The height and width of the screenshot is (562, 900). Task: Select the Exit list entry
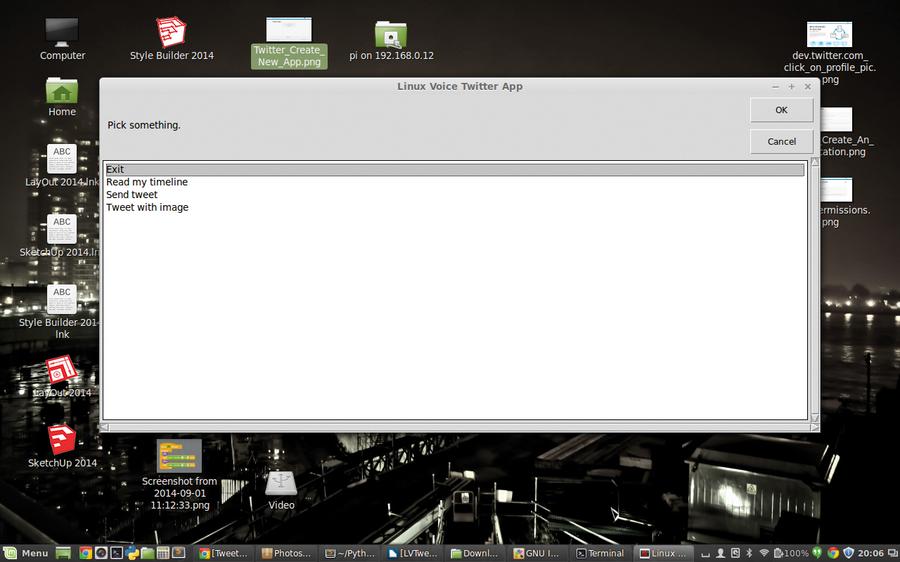tap(455, 169)
